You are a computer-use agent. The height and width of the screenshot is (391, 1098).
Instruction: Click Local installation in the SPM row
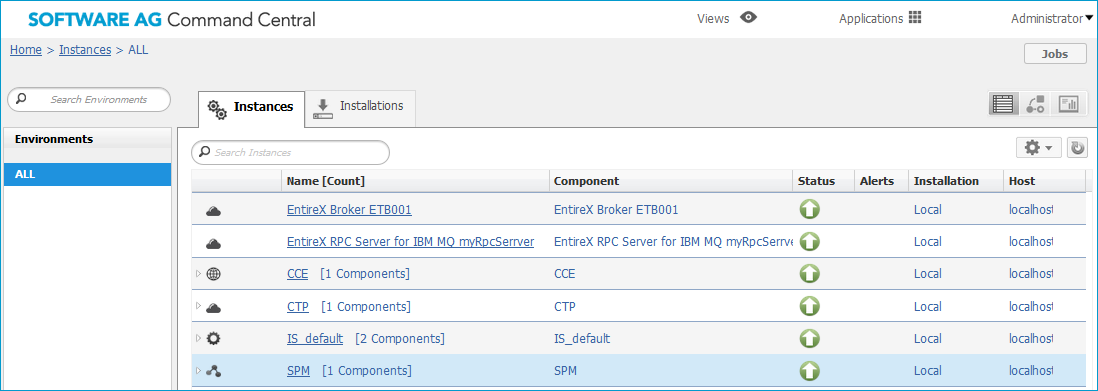927,371
